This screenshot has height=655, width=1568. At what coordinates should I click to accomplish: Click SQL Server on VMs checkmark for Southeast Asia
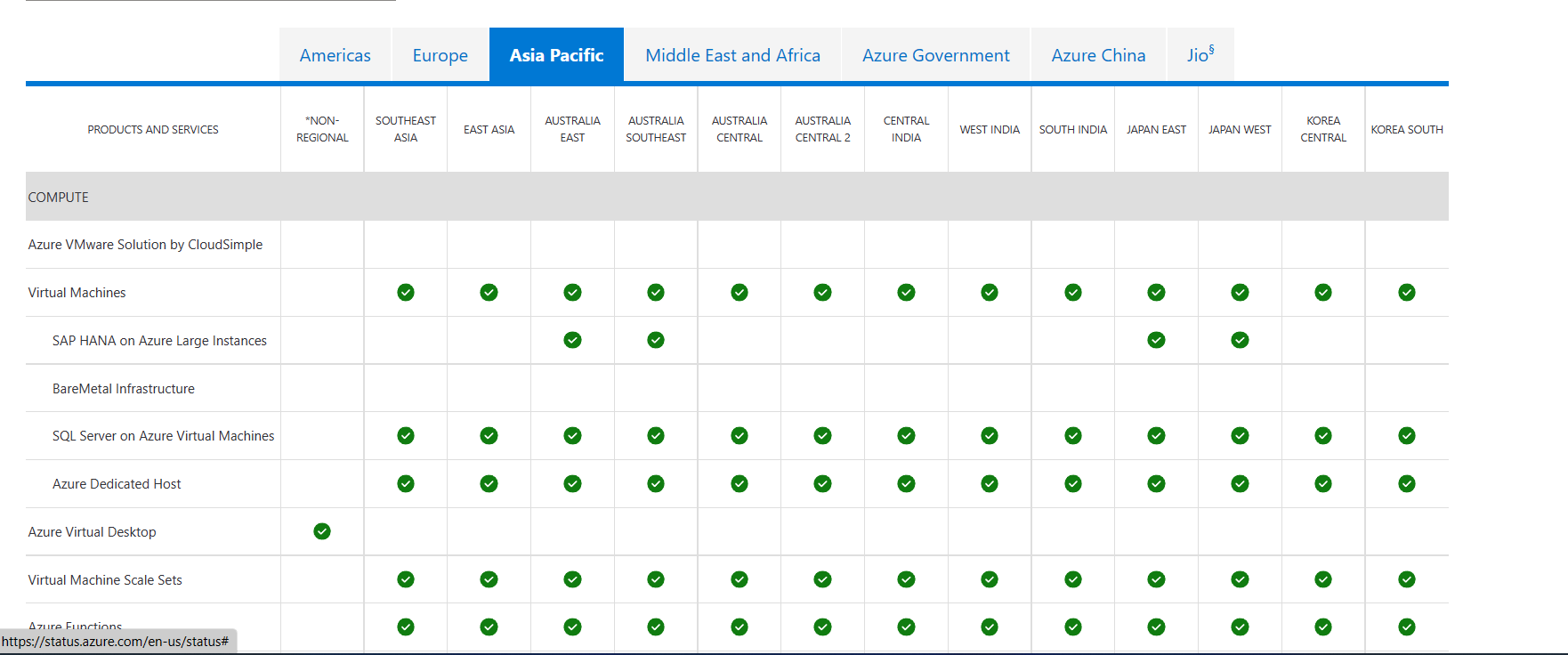[406, 435]
